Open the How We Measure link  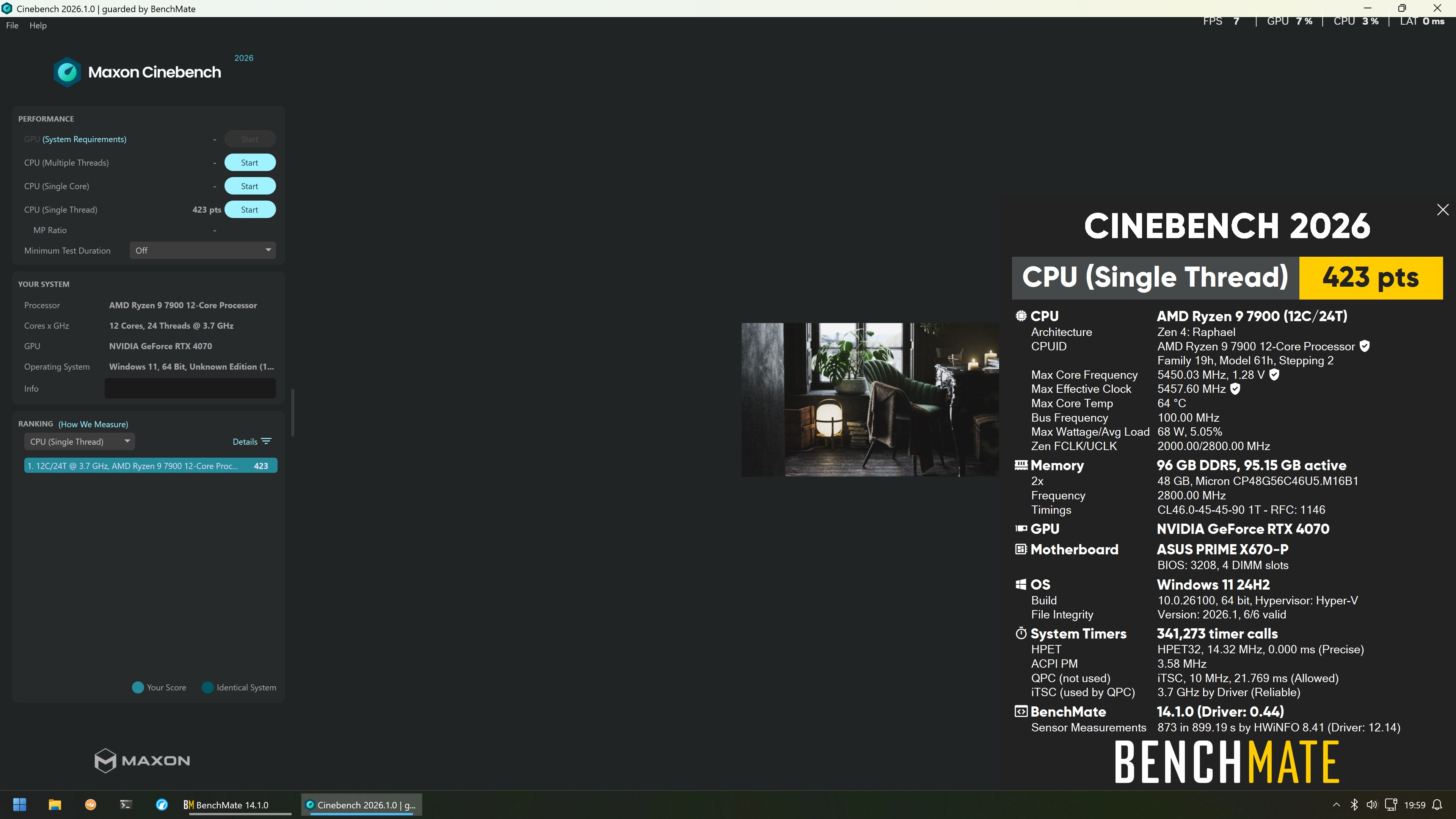93,424
